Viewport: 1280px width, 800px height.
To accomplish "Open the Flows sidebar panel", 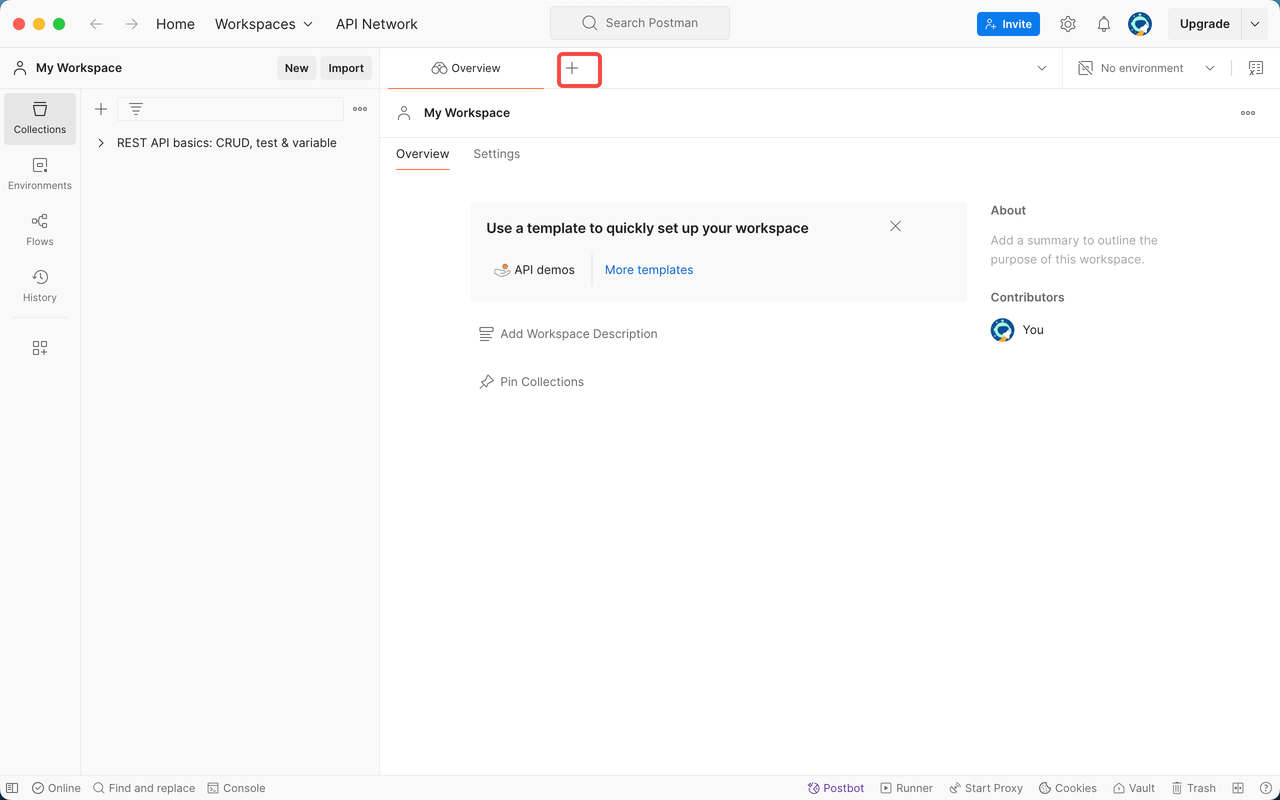I will [40, 230].
